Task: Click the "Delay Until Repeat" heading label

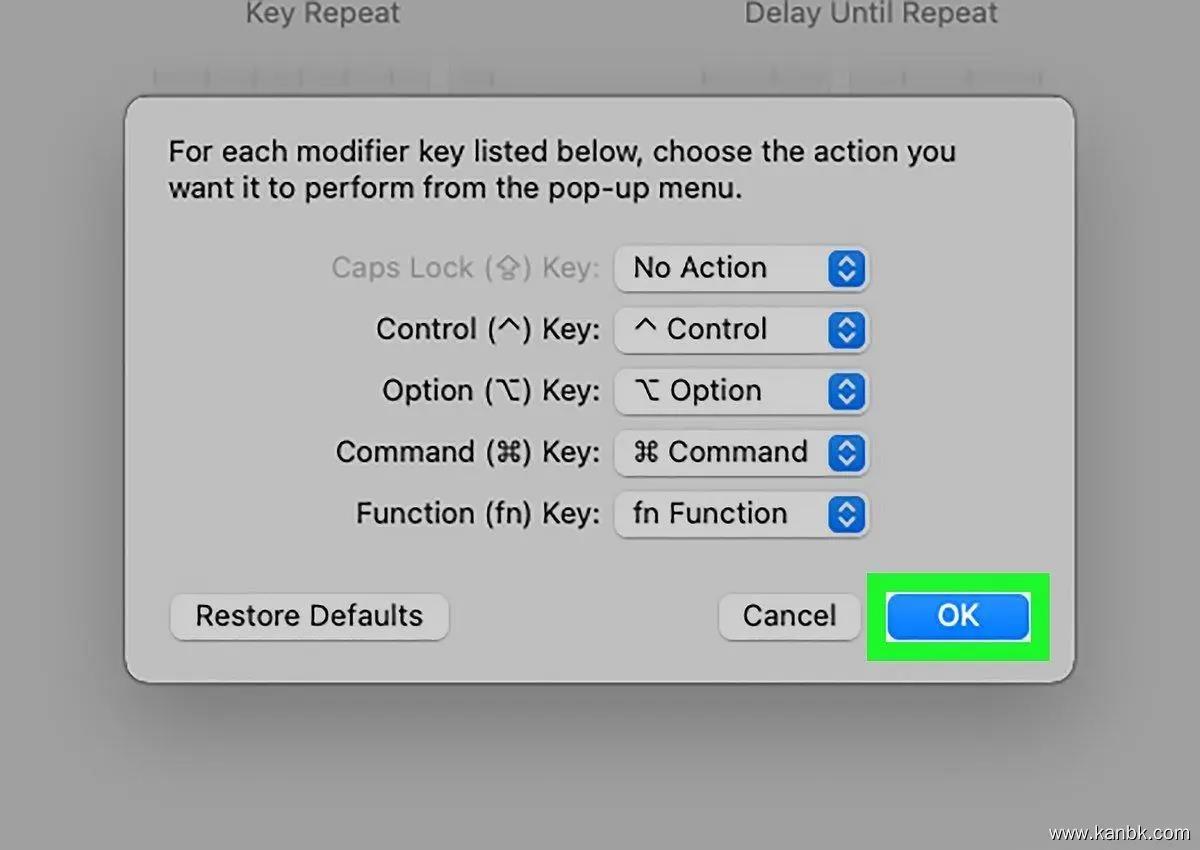Action: point(871,14)
